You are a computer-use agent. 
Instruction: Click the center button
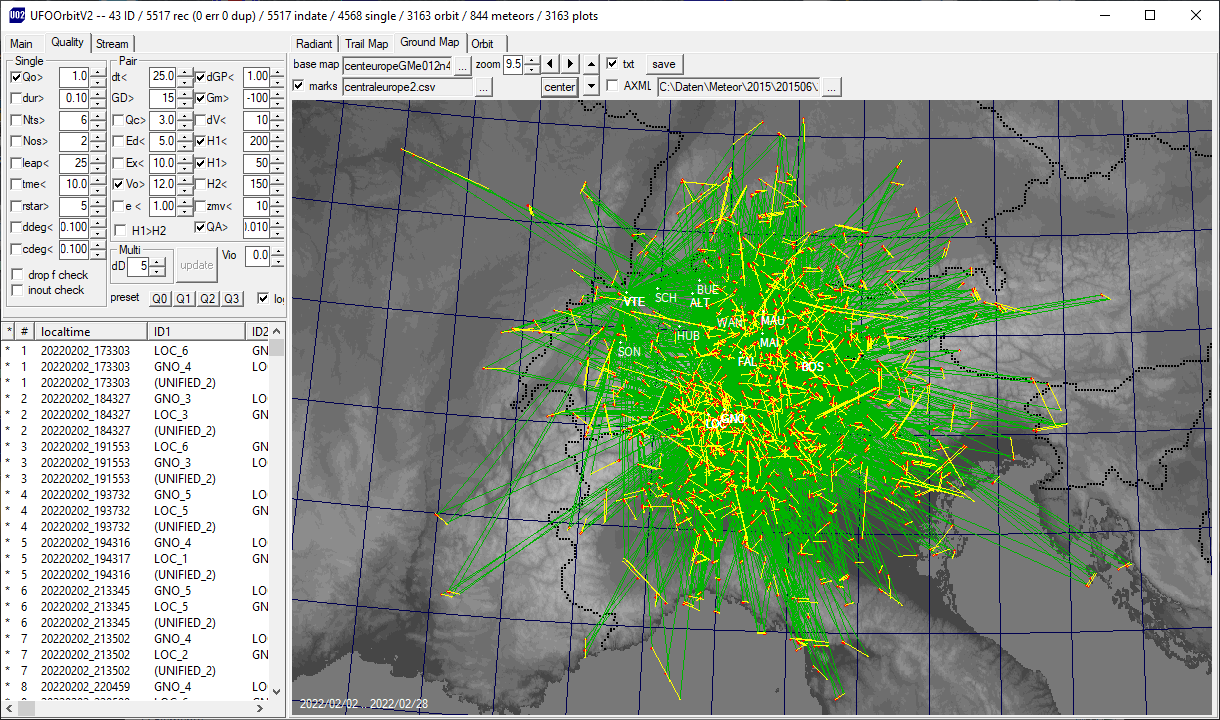pos(560,87)
